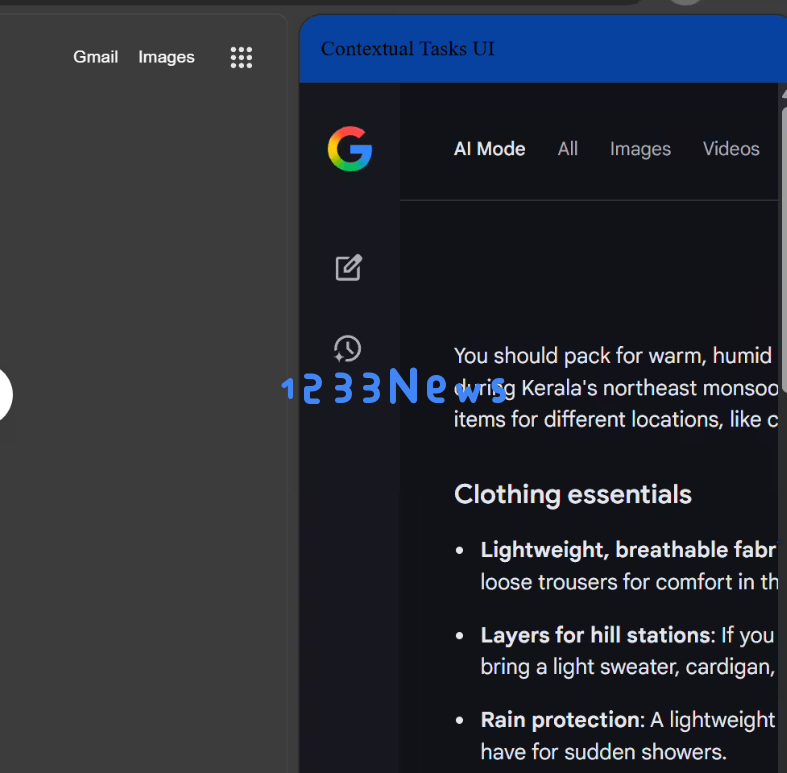Switch to the Images search tab
Viewport: 787px width, 773px height.
click(x=640, y=149)
